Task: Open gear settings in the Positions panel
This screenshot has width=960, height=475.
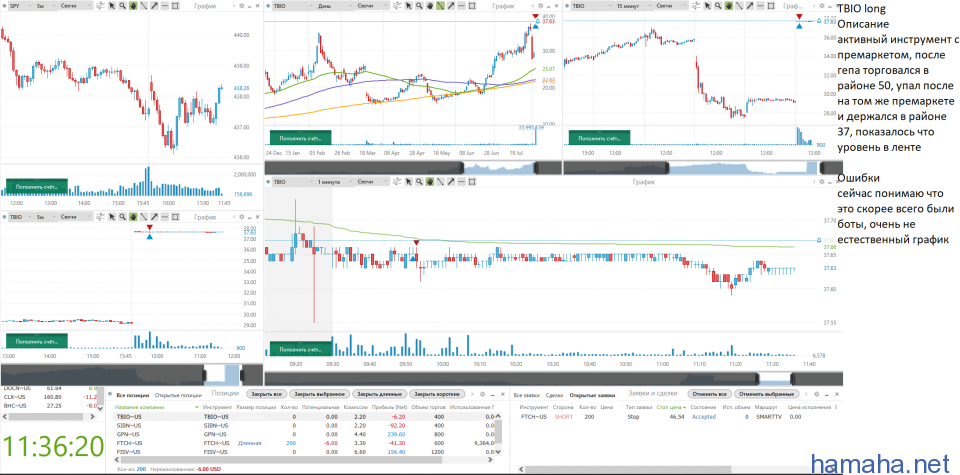Action: click(482, 394)
